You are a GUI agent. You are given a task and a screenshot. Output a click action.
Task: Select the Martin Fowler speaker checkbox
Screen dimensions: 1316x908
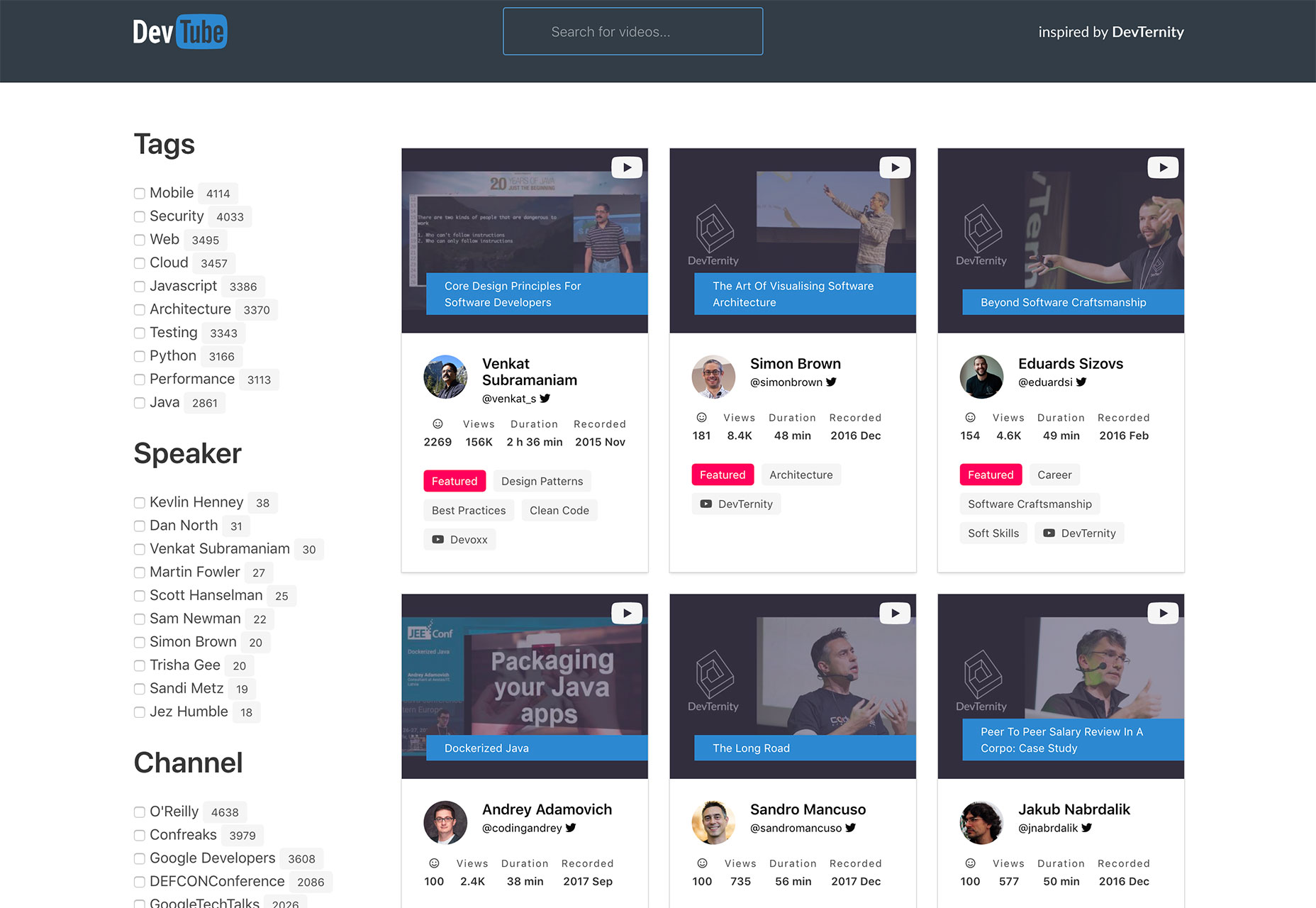click(140, 572)
